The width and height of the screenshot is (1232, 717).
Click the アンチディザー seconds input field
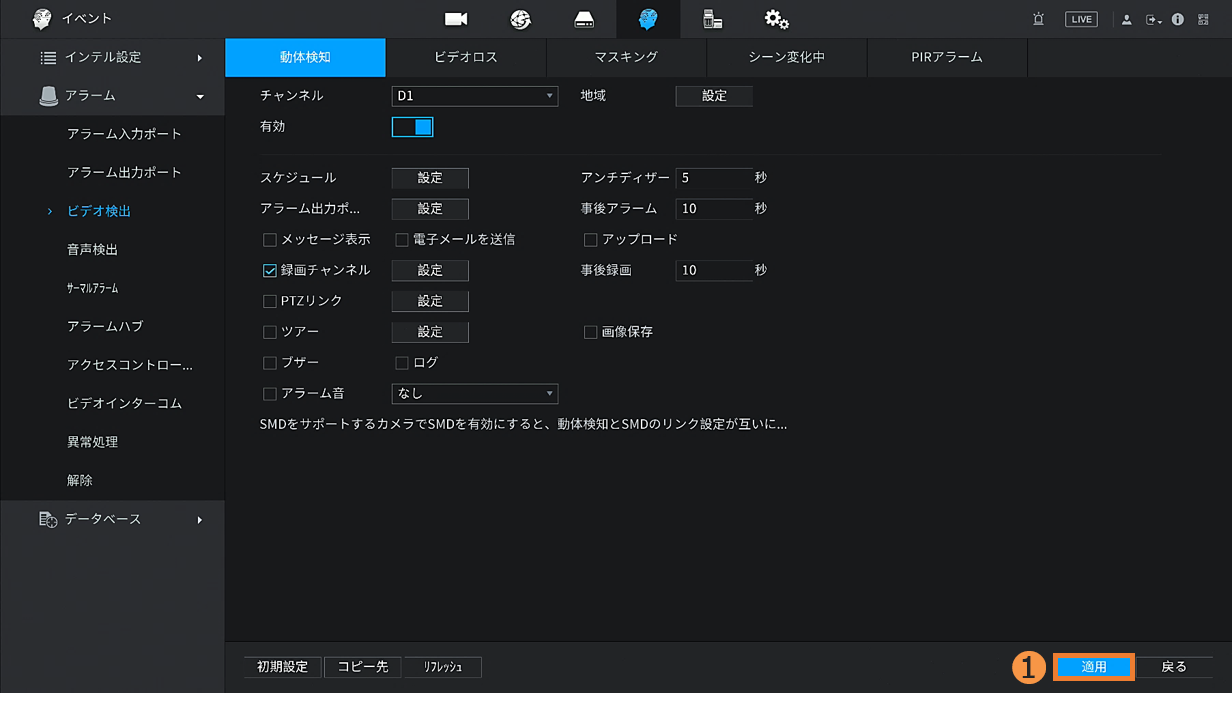coord(714,178)
